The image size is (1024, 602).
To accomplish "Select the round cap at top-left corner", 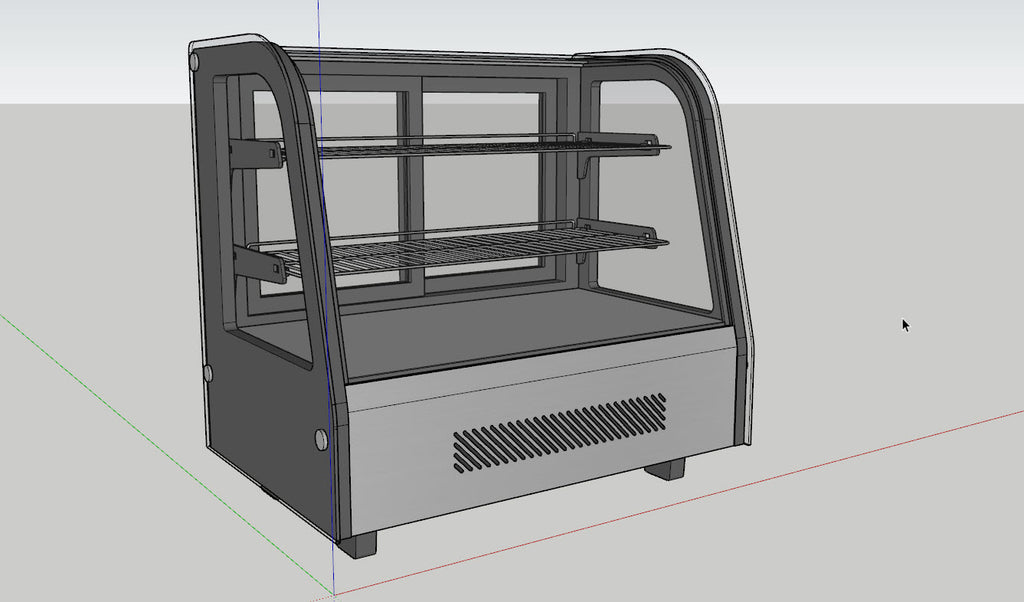I will pyautogui.click(x=194, y=62).
